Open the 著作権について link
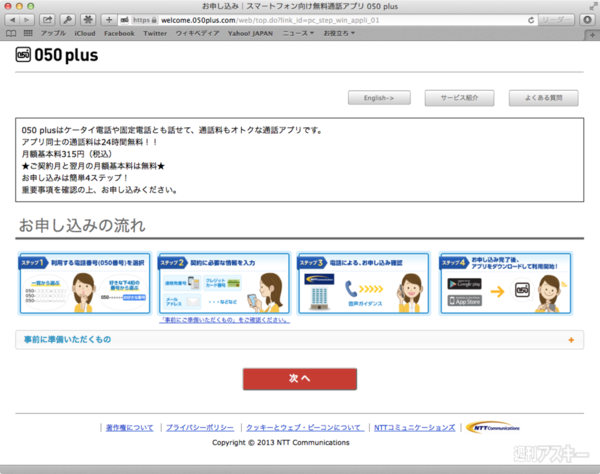The height and width of the screenshot is (474, 600). point(129,428)
